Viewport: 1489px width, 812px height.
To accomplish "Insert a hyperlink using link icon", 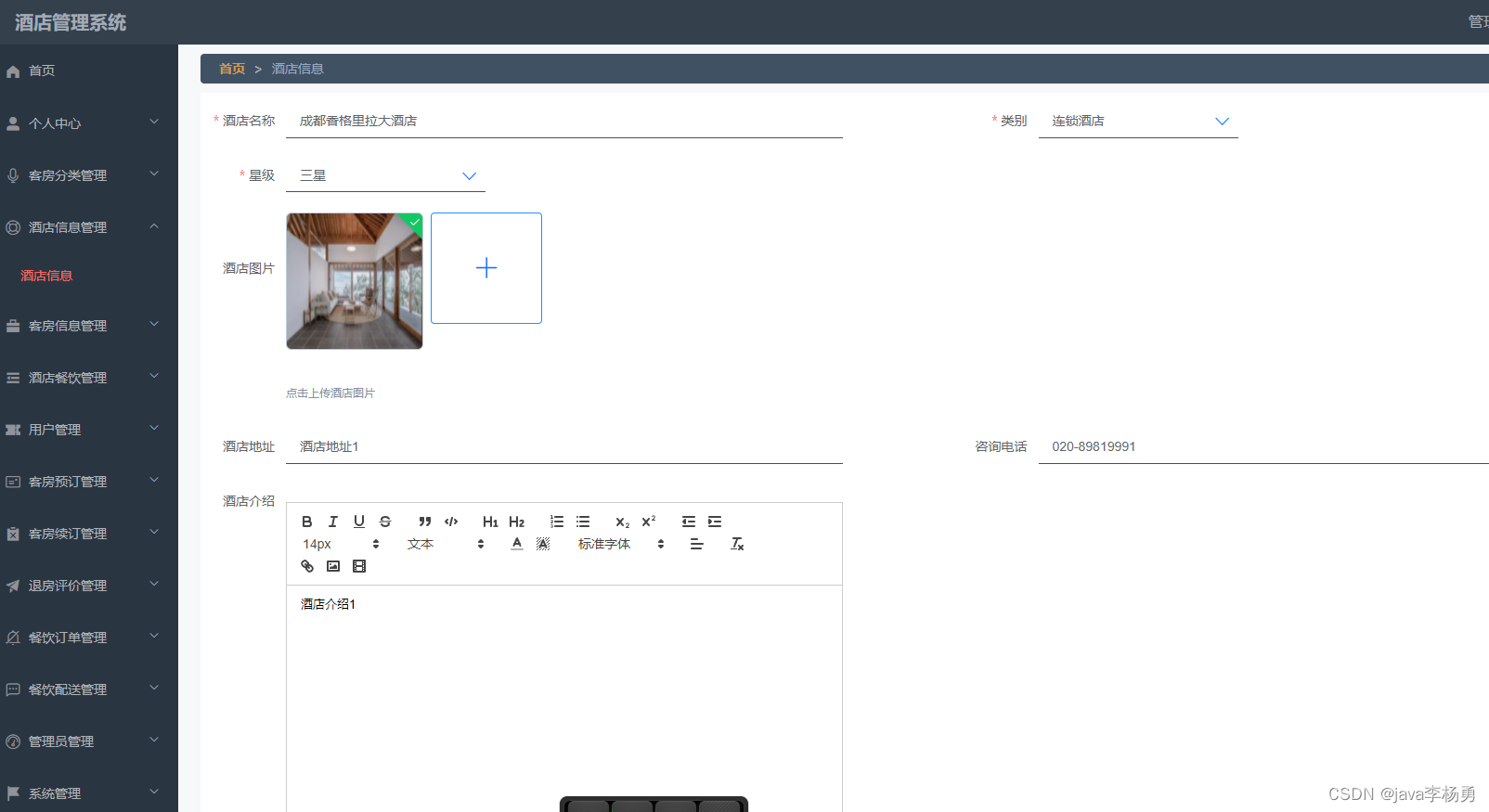I will [x=307, y=566].
